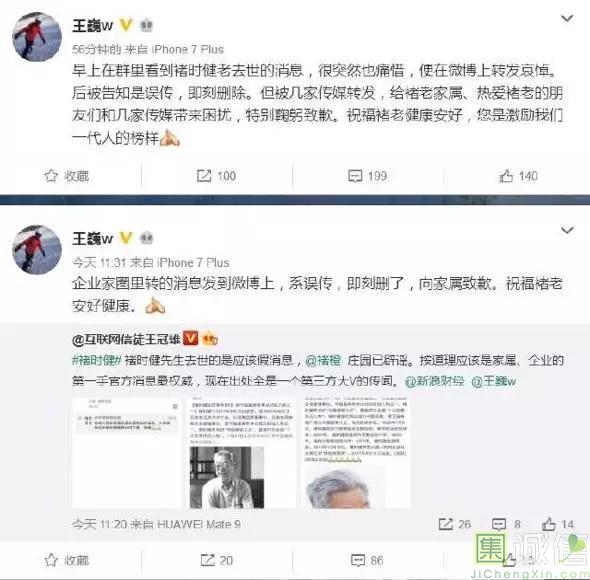Like the quoted post with 14 thumbs-up

point(558,524)
